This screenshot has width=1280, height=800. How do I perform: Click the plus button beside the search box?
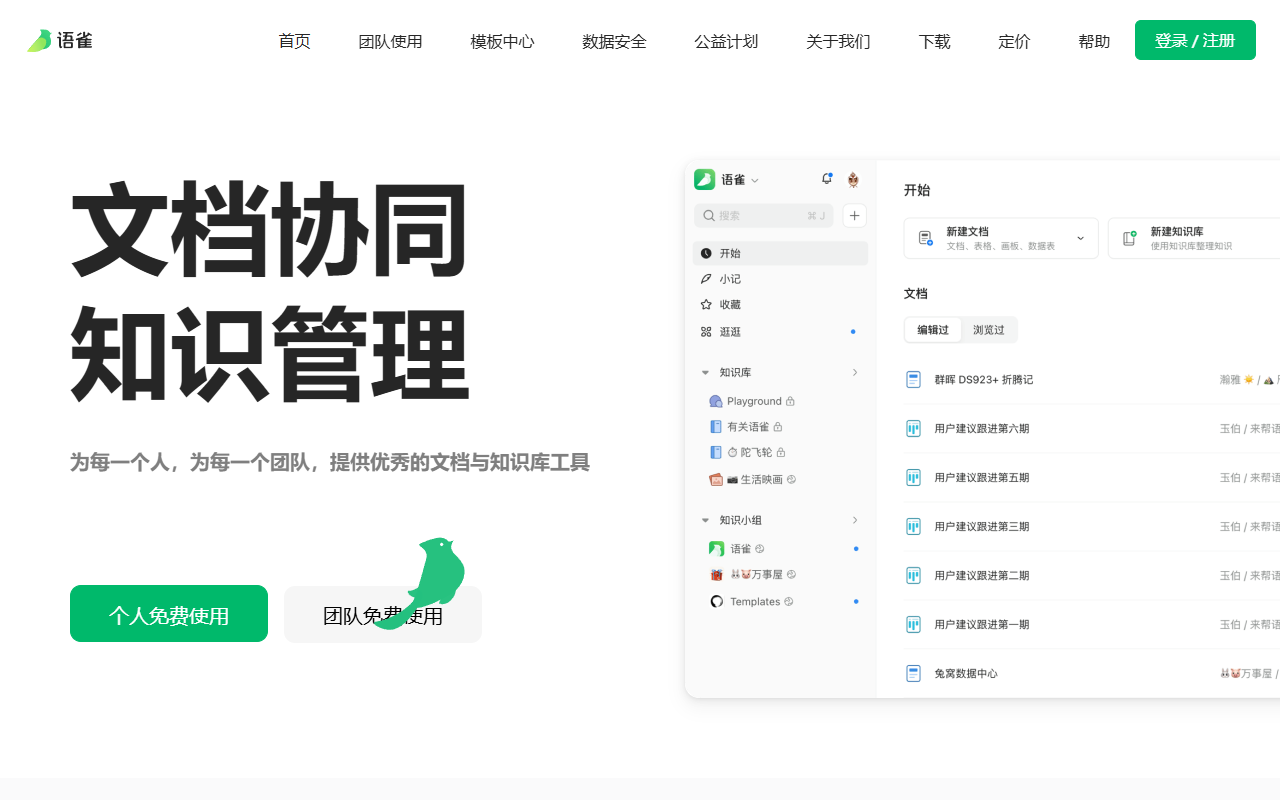(x=855, y=215)
